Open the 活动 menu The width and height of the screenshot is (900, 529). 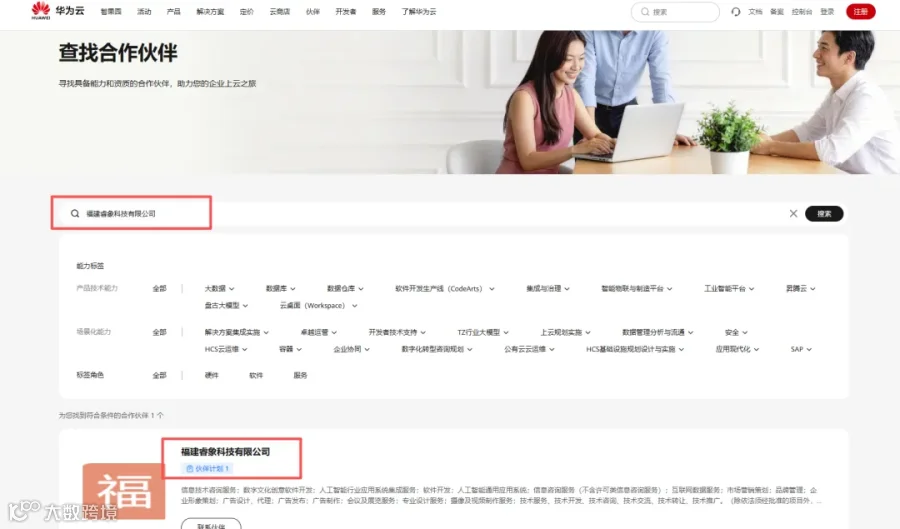[x=144, y=11]
